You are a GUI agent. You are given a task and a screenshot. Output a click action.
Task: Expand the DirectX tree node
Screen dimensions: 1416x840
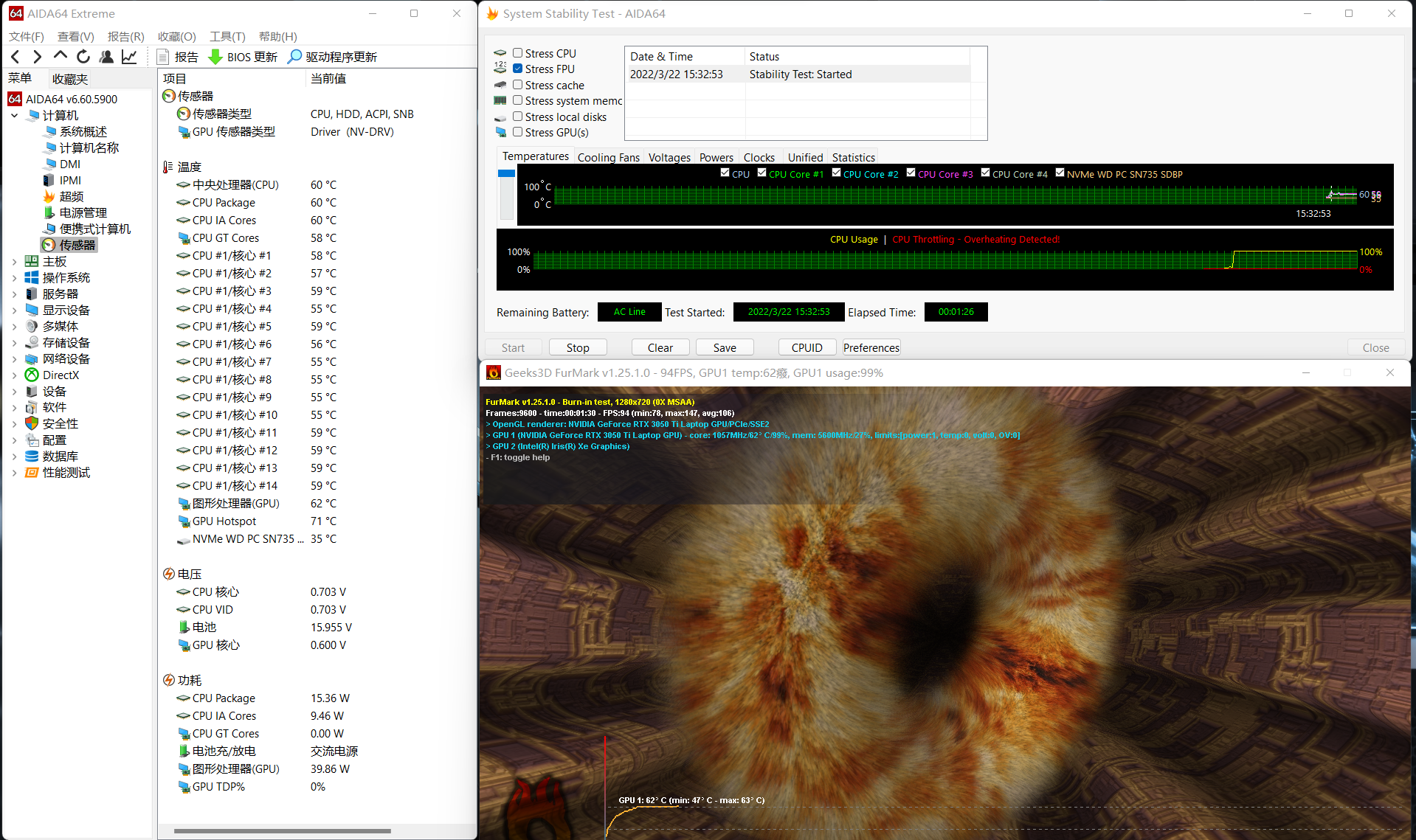click(x=14, y=375)
